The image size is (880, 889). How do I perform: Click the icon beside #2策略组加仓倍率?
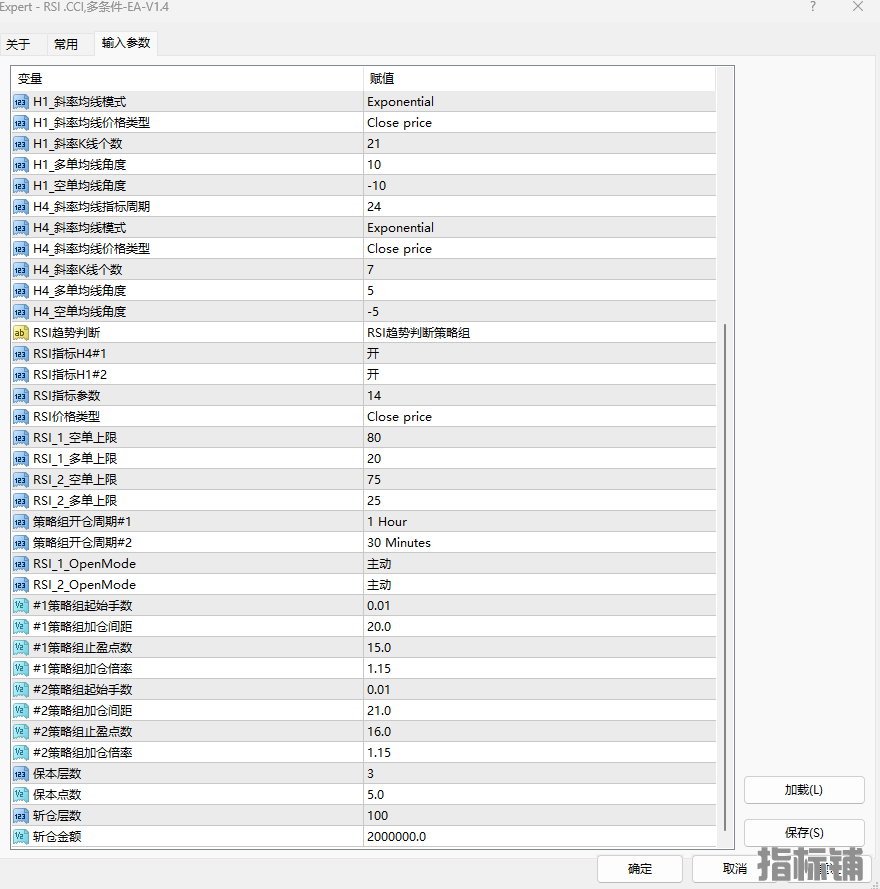coord(20,753)
